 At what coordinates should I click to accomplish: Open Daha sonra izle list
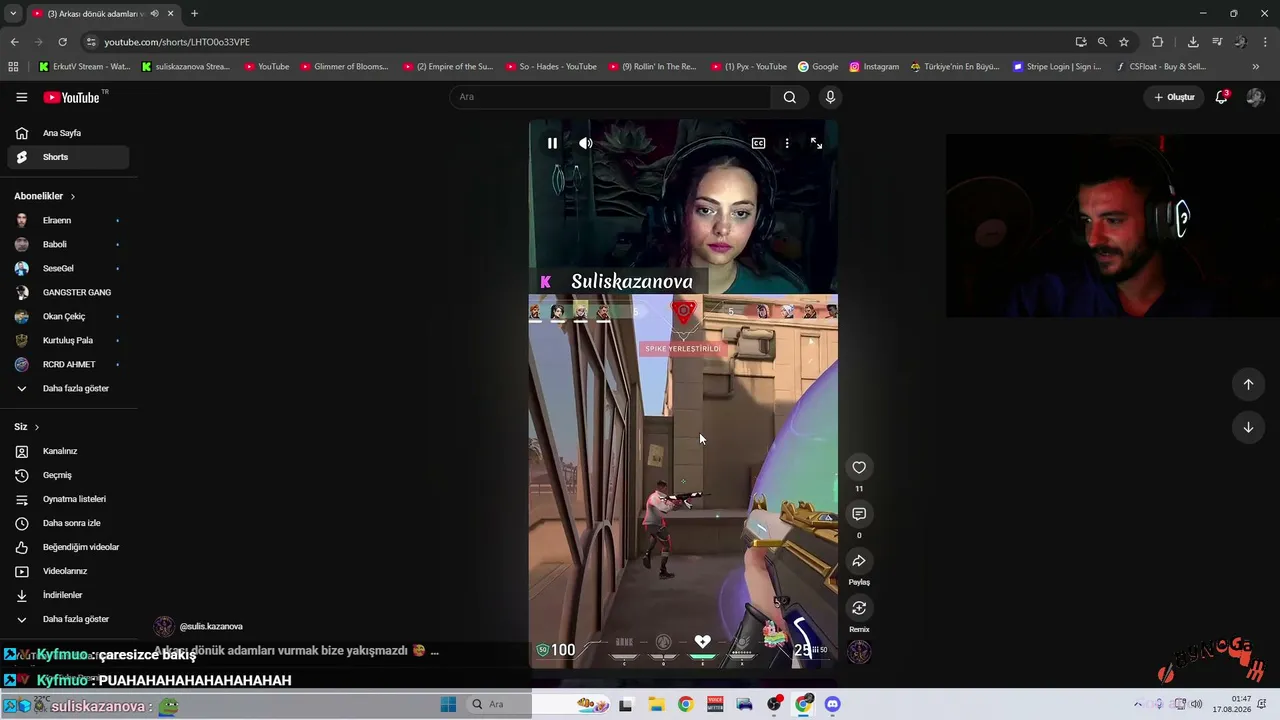click(68, 523)
